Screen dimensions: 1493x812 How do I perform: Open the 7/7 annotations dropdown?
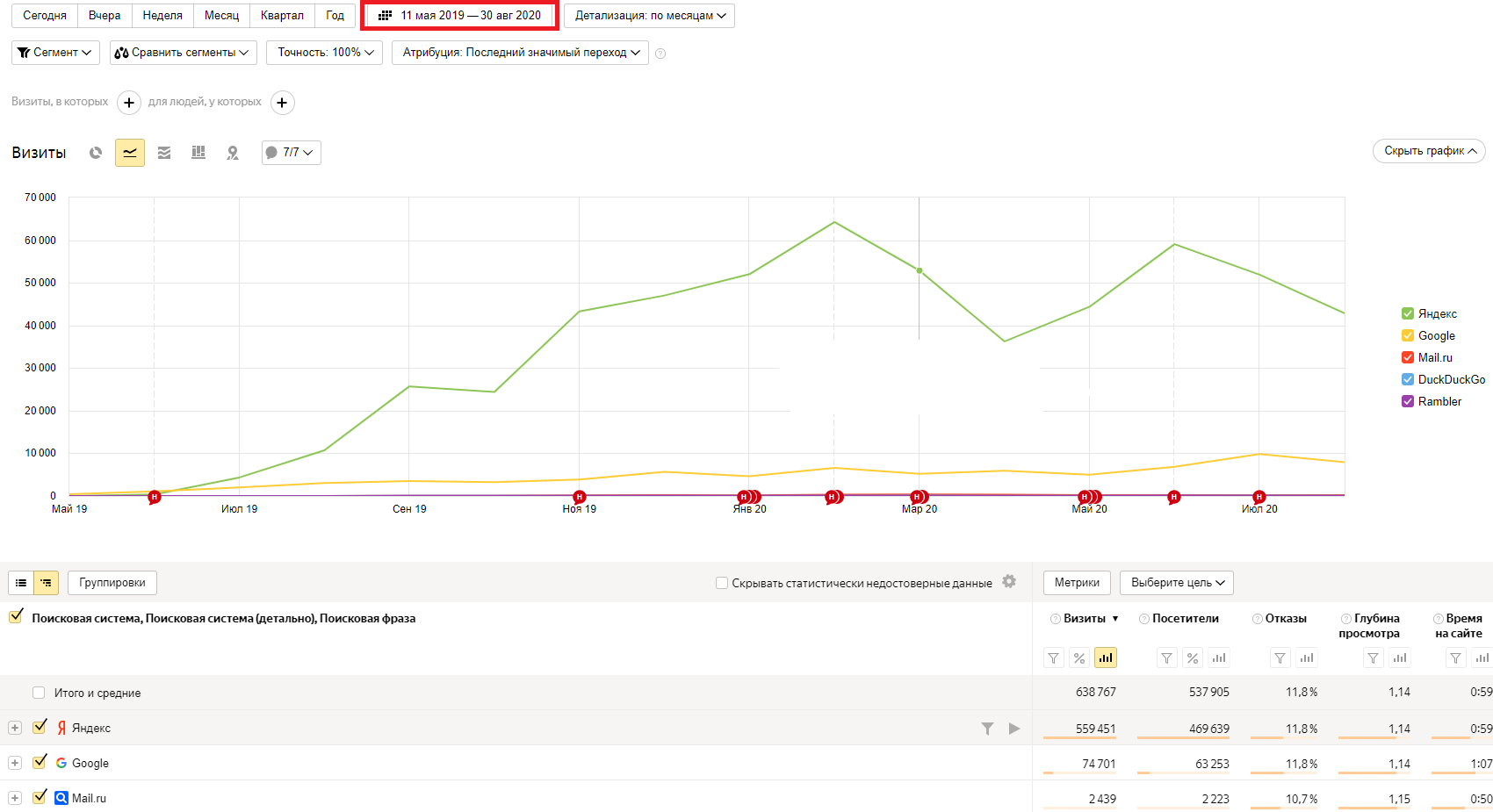click(292, 153)
